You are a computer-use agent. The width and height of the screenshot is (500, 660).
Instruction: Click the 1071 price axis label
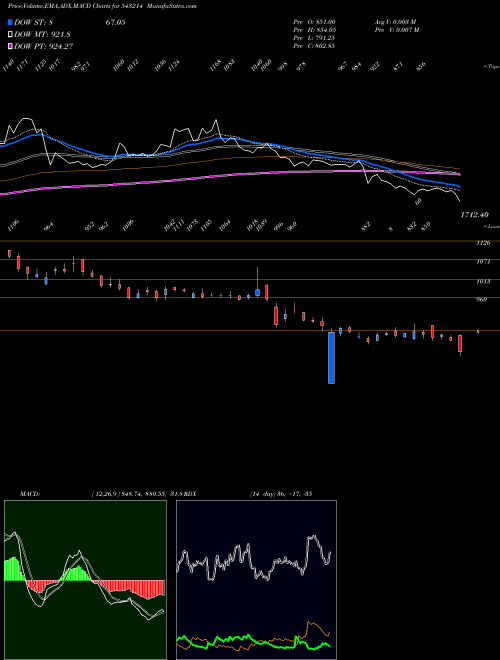click(484, 261)
